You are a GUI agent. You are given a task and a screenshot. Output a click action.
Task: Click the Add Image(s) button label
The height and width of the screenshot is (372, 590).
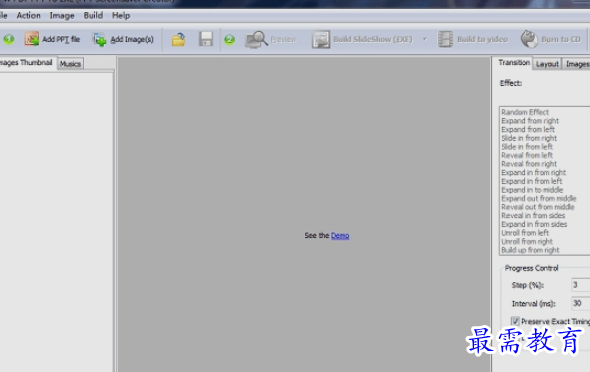[132, 39]
